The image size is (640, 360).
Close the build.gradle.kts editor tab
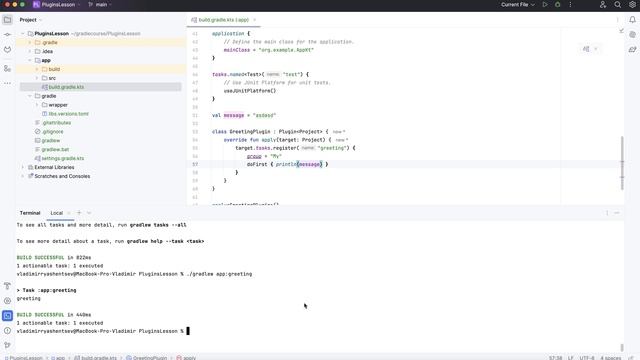pos(255,20)
